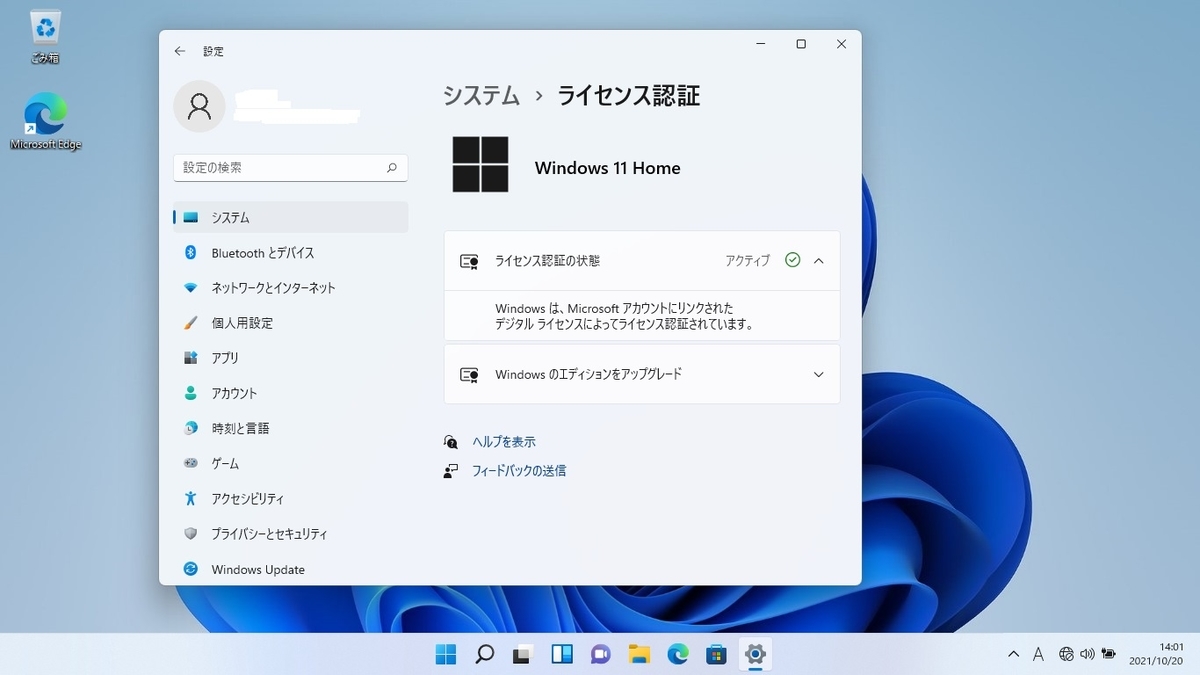The image size is (1200, 675).
Task: Go to アプリ settings
Action: click(x=291, y=358)
